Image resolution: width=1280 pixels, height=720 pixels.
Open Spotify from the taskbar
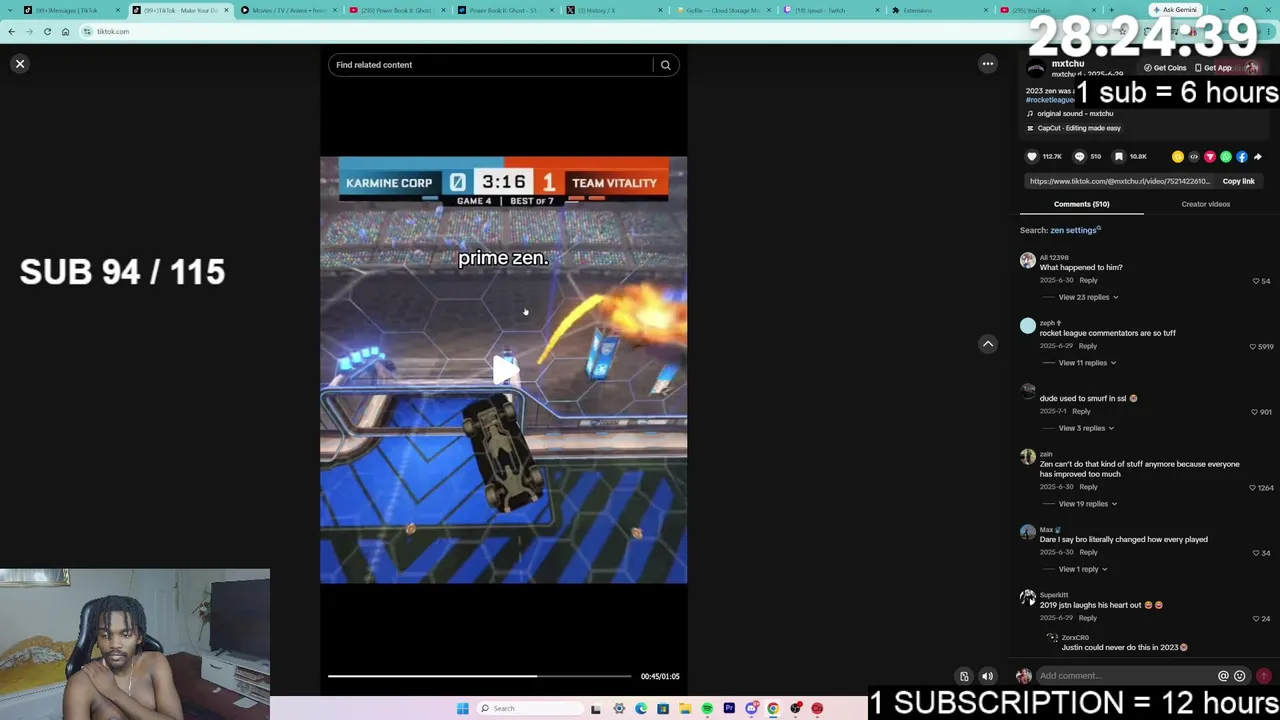click(707, 709)
